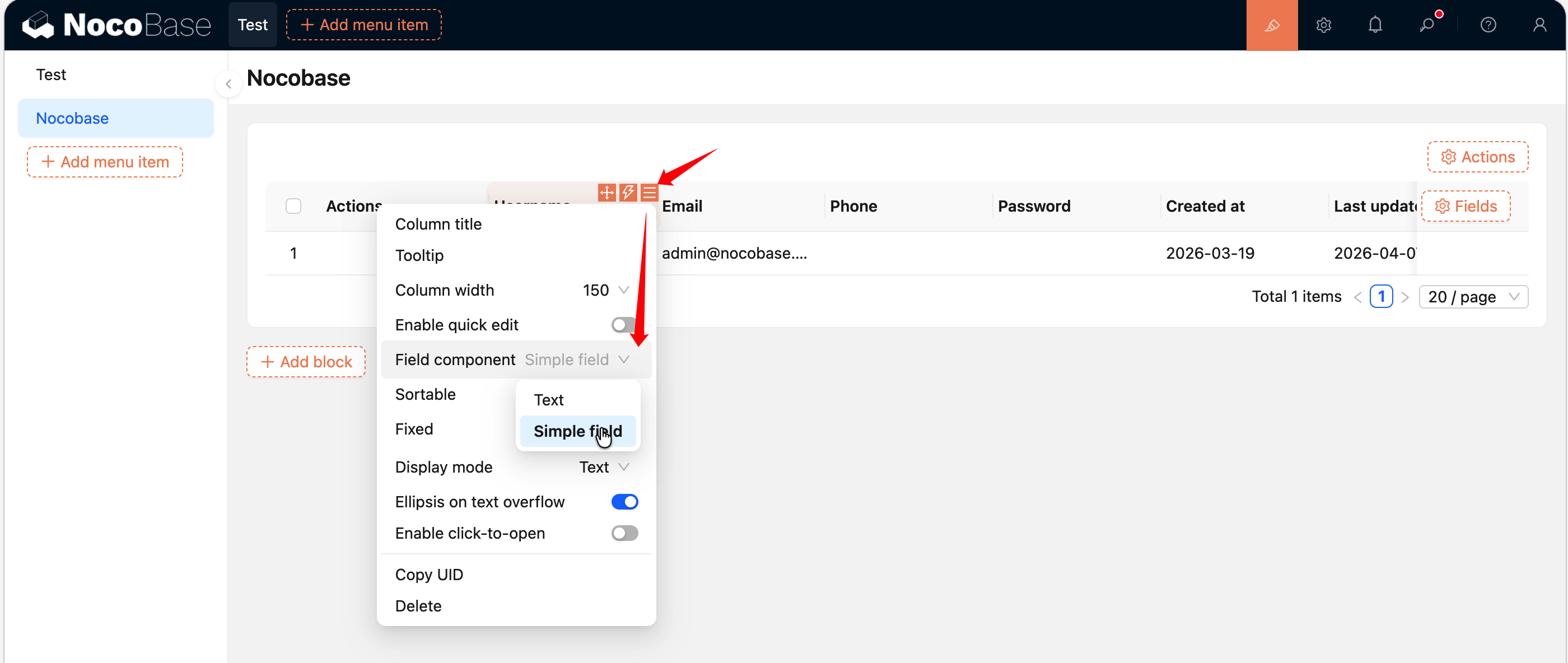Expand Column width 150 dropdown

[605, 291]
